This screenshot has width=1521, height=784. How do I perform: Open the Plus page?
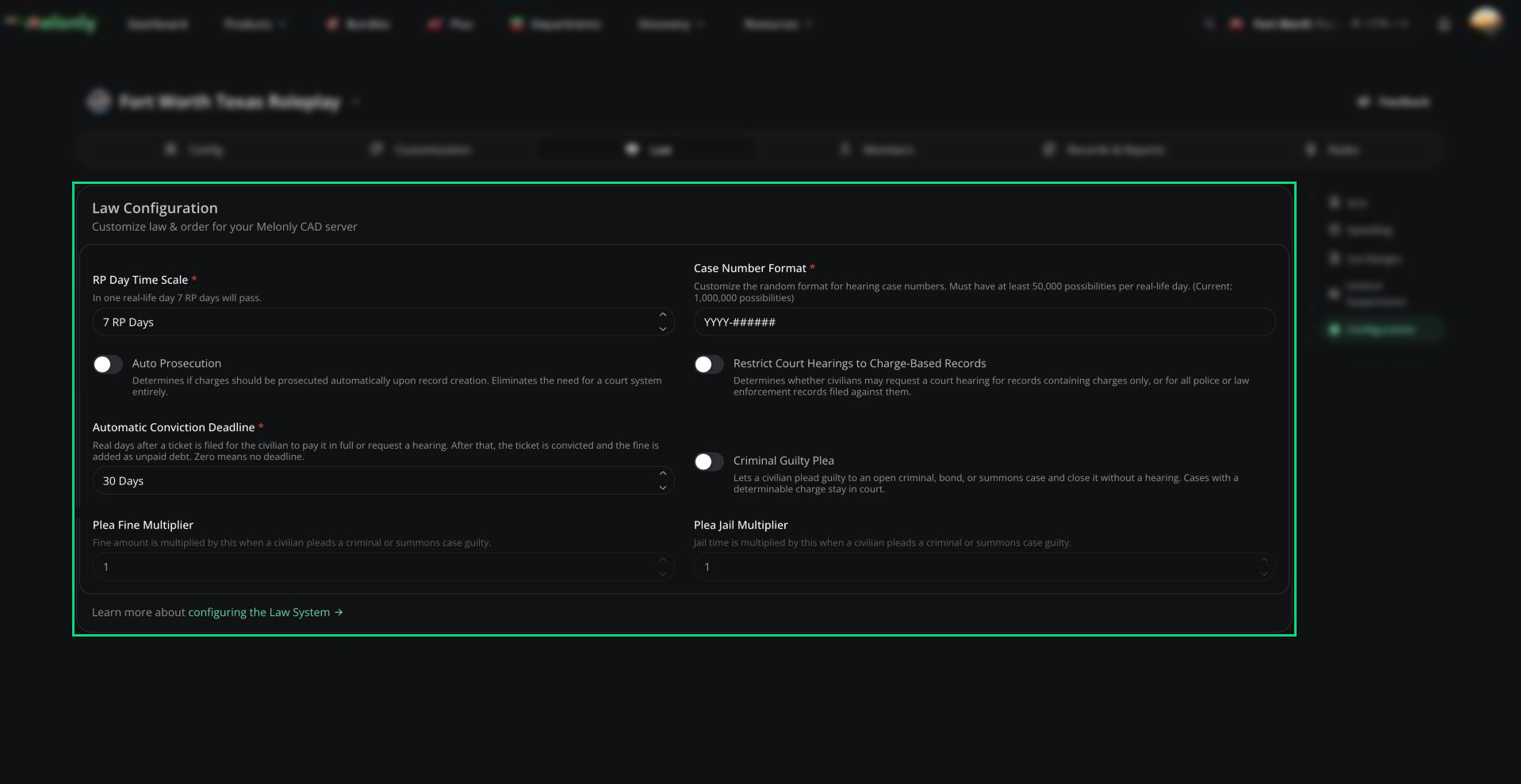[451, 25]
